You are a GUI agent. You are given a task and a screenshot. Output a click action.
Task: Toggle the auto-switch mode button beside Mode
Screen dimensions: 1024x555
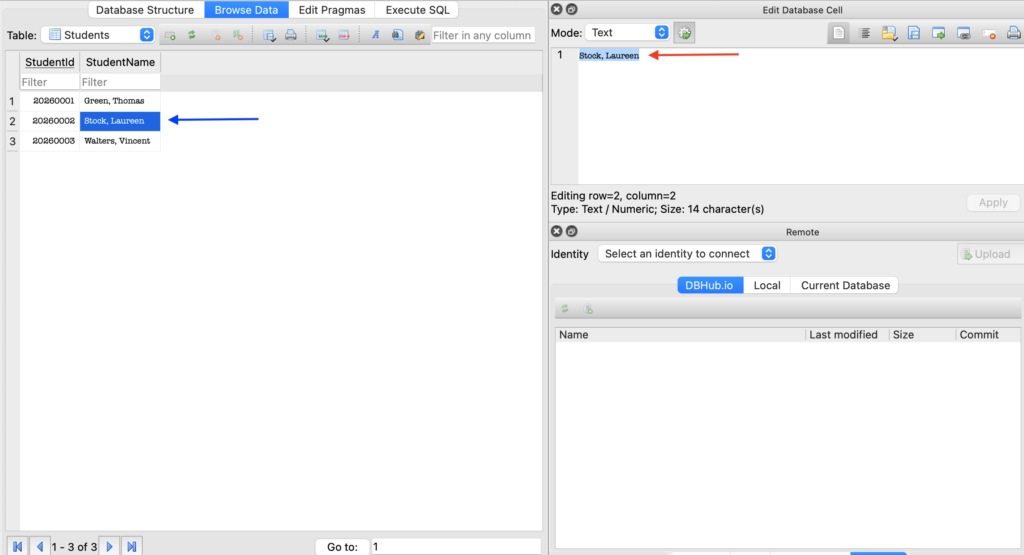pyautogui.click(x=685, y=33)
